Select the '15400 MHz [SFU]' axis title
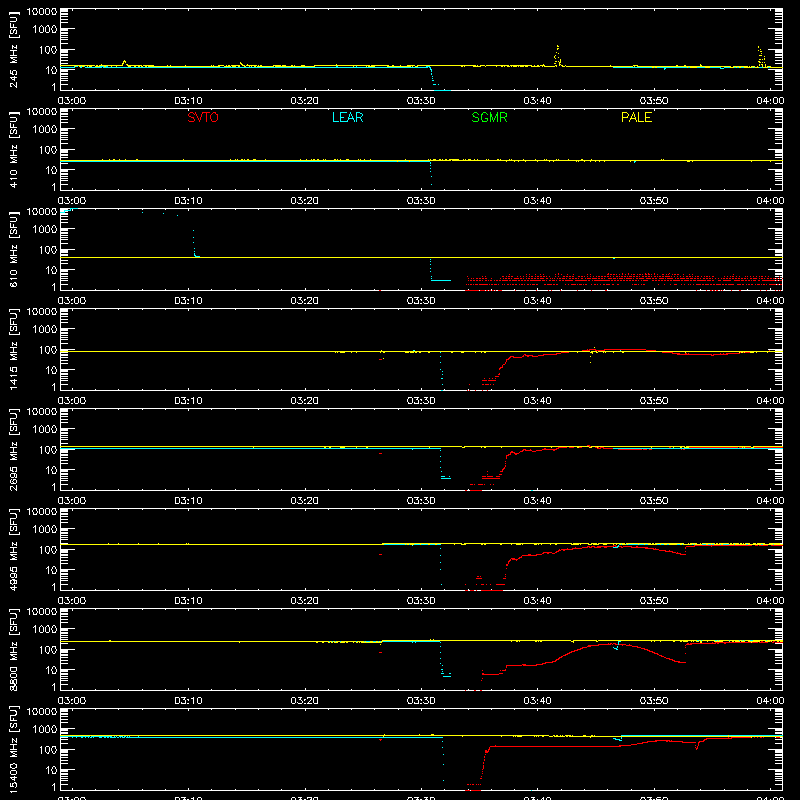800x800 pixels. pos(13,749)
